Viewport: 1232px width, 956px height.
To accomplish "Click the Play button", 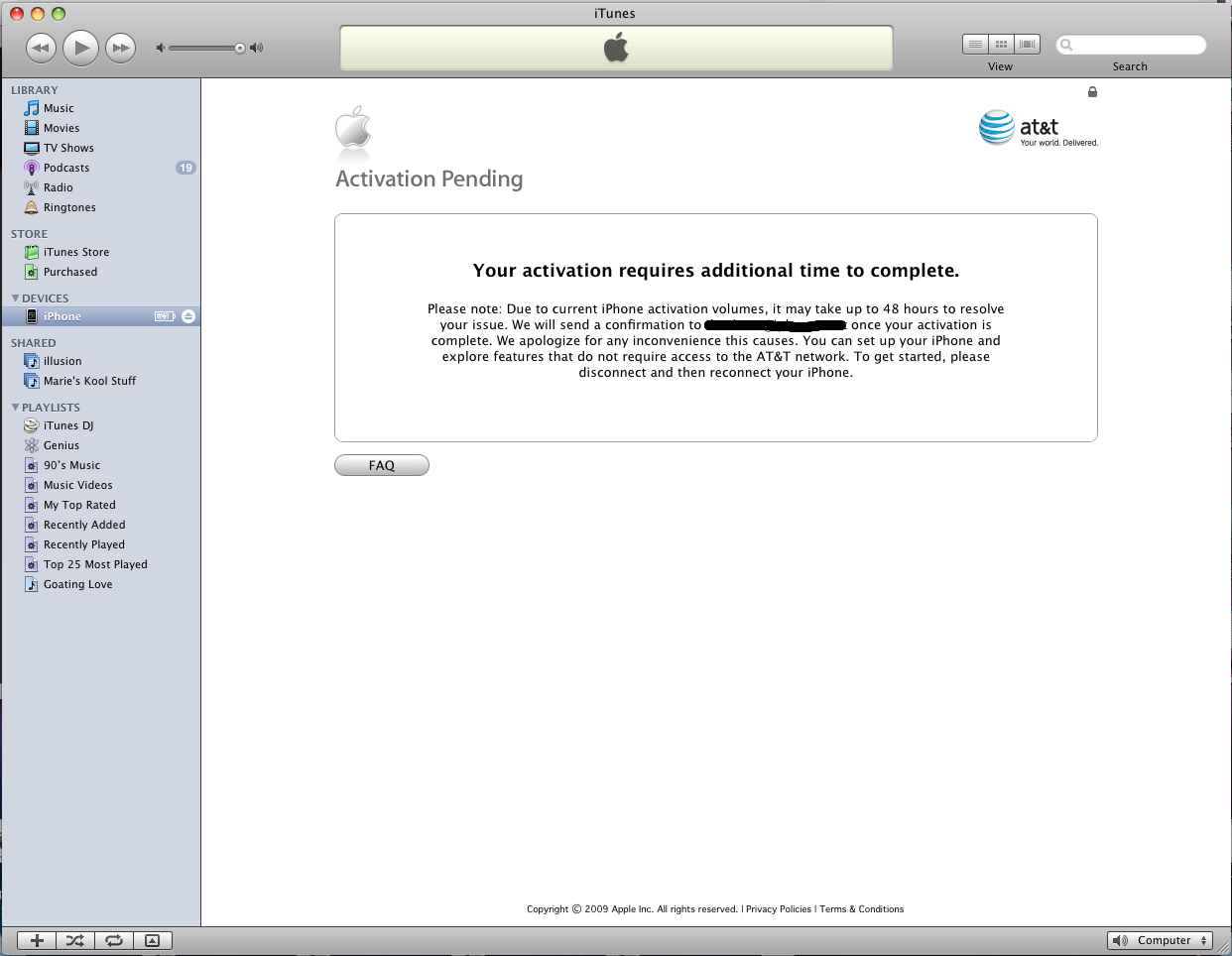I will (81, 48).
